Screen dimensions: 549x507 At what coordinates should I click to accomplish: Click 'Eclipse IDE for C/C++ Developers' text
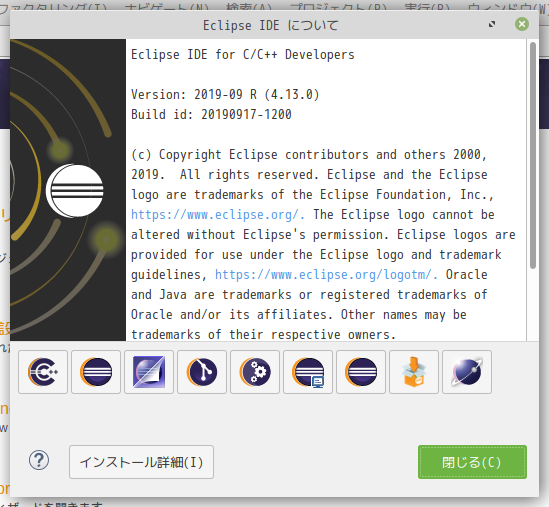tap(243, 55)
